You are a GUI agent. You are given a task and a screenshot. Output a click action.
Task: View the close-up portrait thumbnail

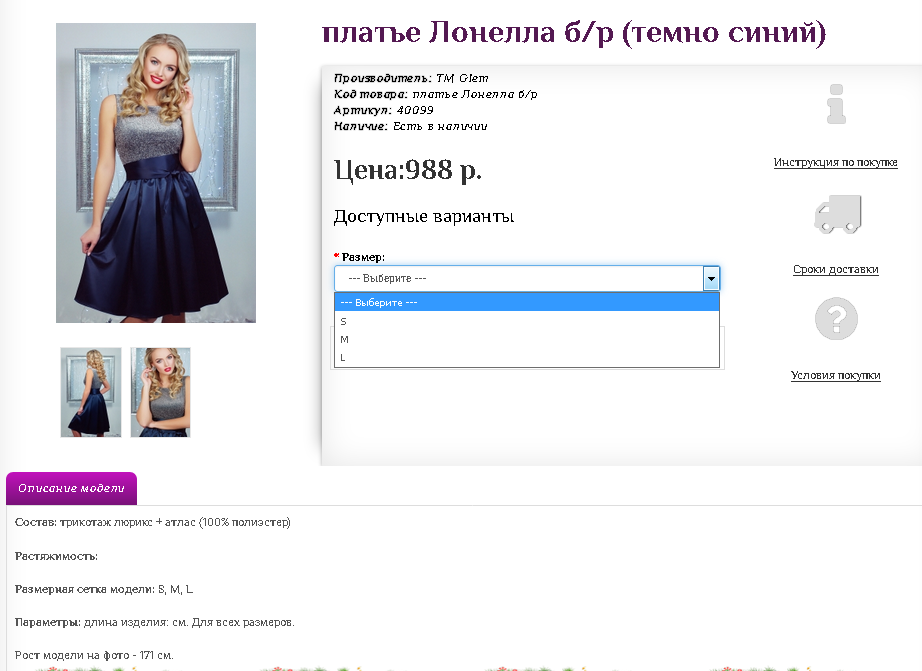click(161, 392)
